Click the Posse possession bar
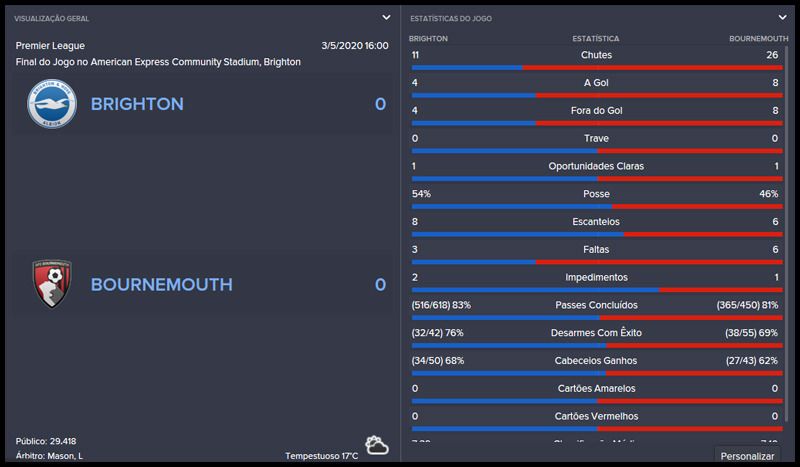The image size is (800, 467). (596, 206)
